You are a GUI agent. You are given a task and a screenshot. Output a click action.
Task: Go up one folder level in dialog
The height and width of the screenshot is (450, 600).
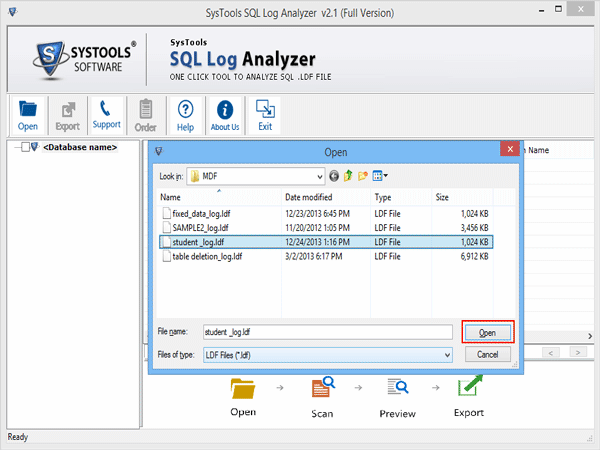click(348, 176)
